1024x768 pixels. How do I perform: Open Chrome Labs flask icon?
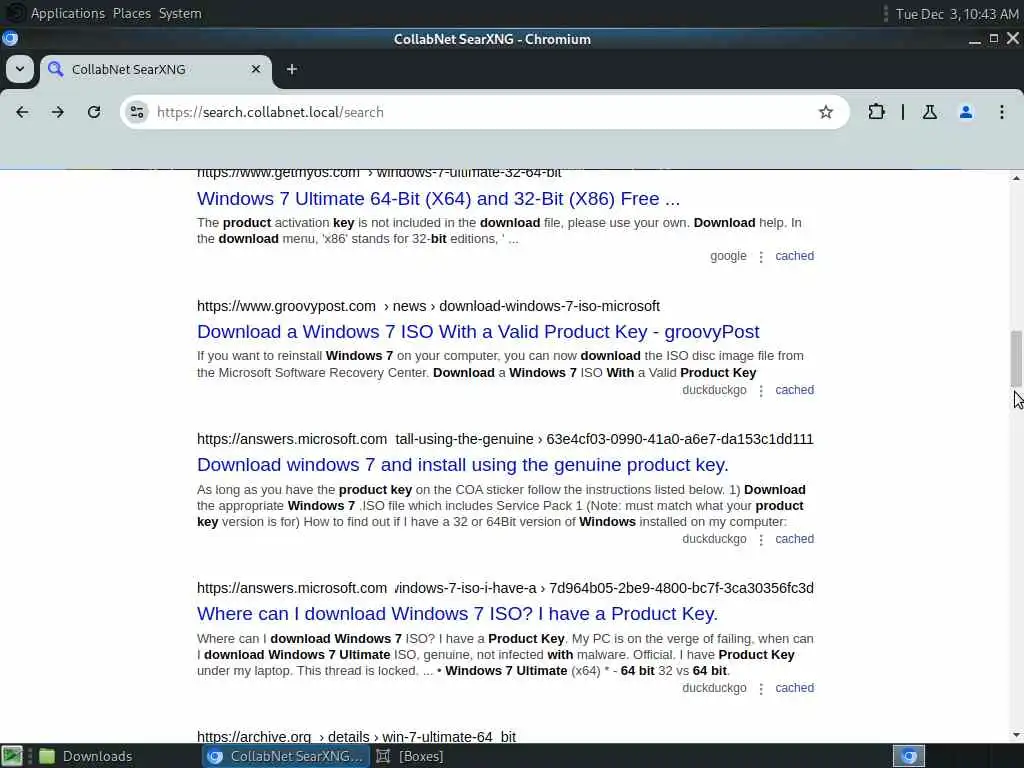[x=929, y=112]
